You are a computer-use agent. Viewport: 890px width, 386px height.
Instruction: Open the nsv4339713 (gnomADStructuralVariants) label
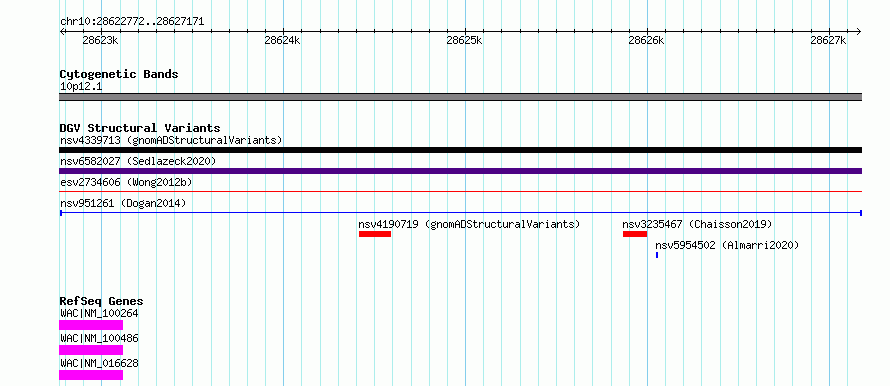(x=171, y=140)
